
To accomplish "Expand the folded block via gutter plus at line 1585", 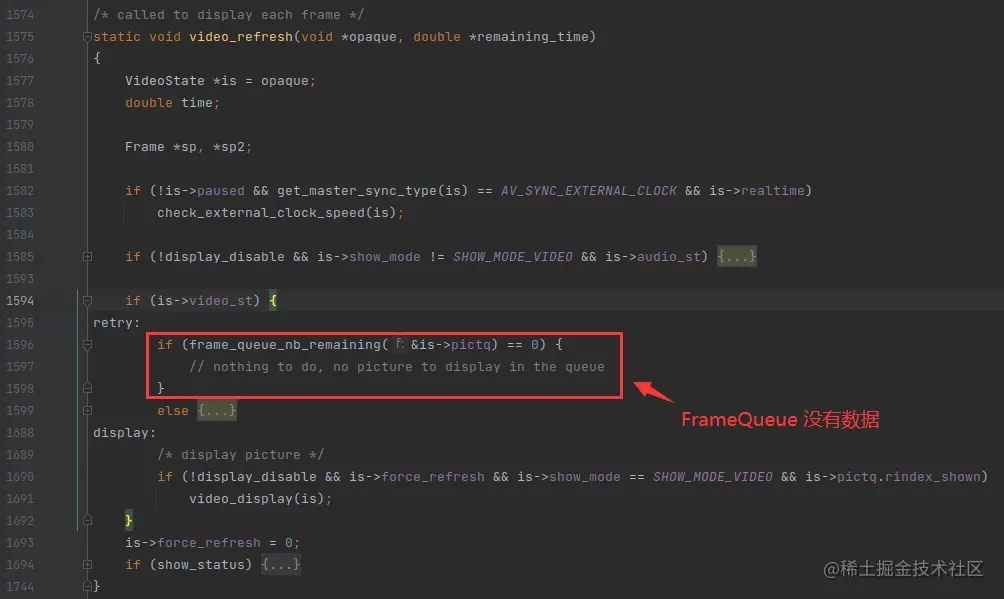I will [87, 257].
